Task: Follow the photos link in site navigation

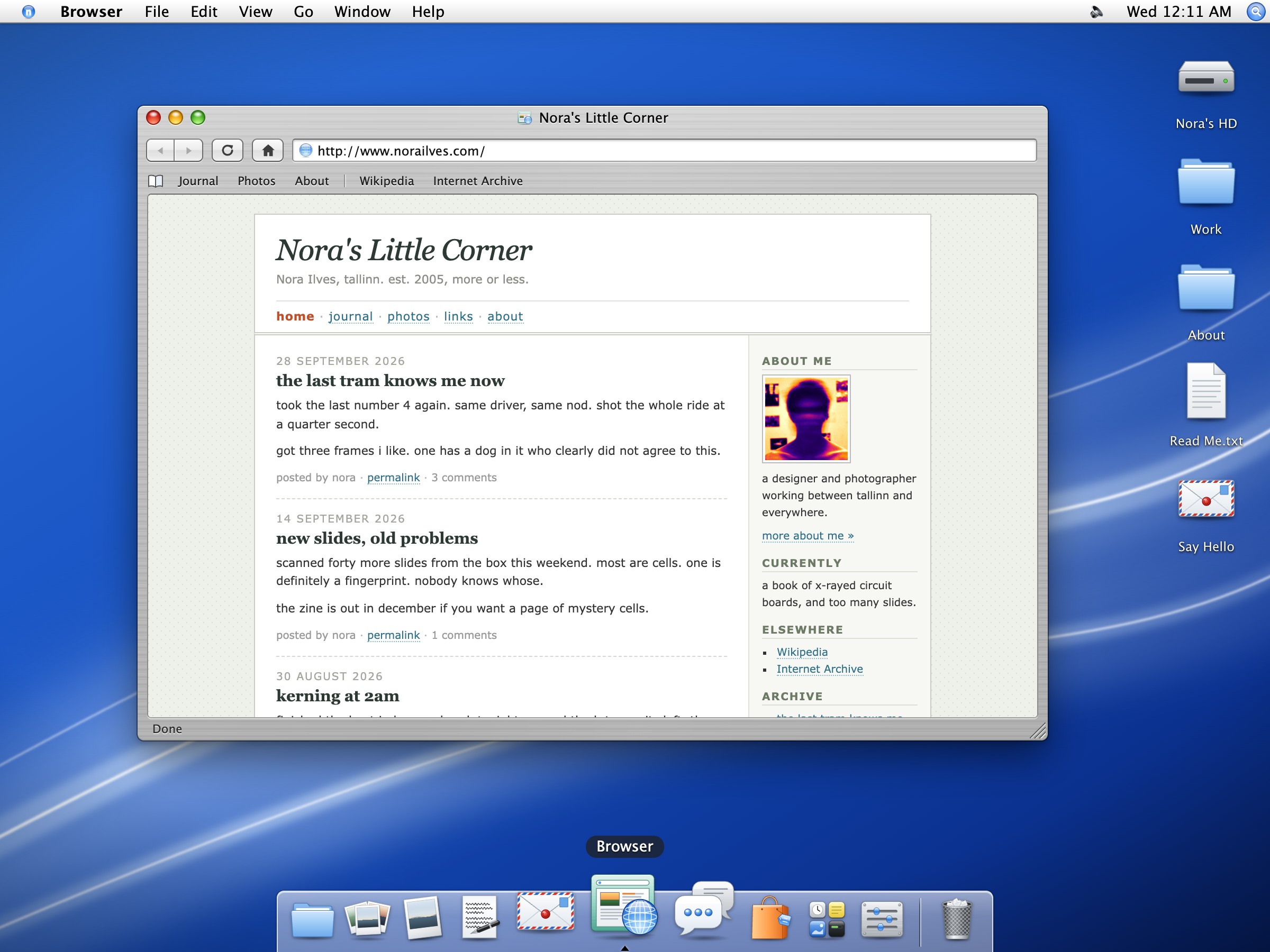Action: tap(408, 316)
